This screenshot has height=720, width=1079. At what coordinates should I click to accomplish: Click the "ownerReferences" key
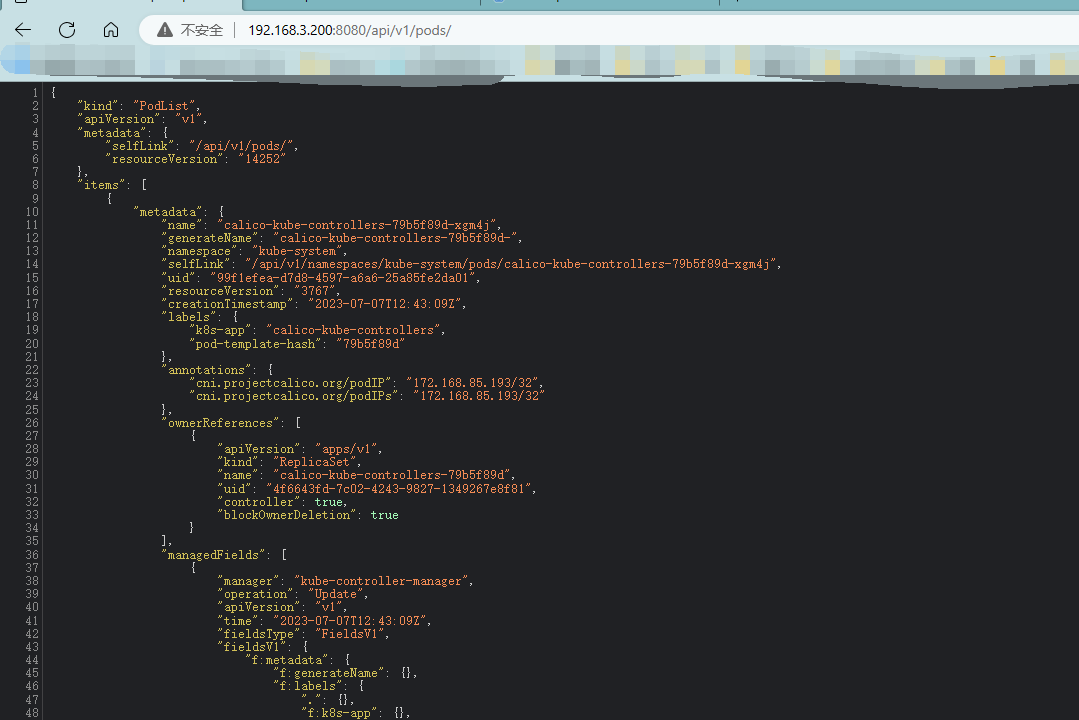[x=218, y=423]
